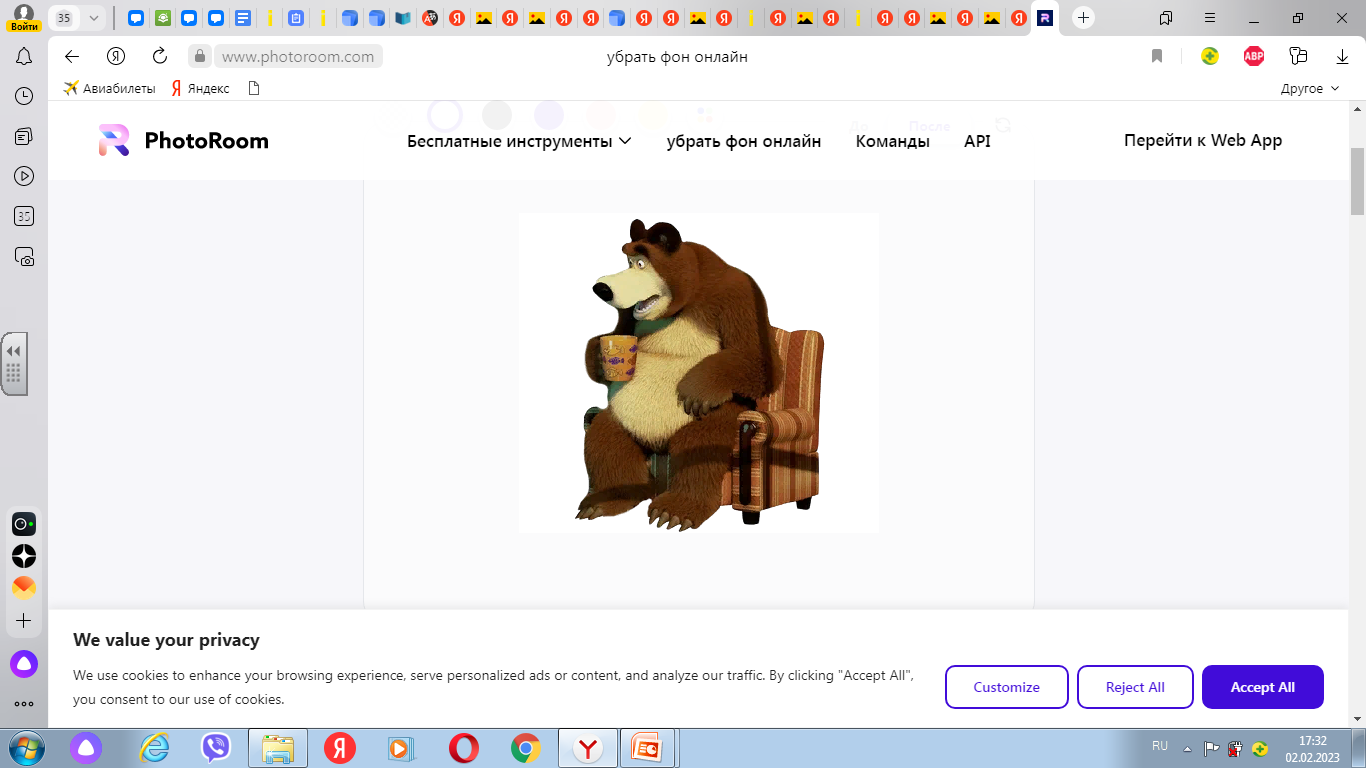Click Reject All cookies button
This screenshot has width=1366, height=768.
click(x=1135, y=687)
